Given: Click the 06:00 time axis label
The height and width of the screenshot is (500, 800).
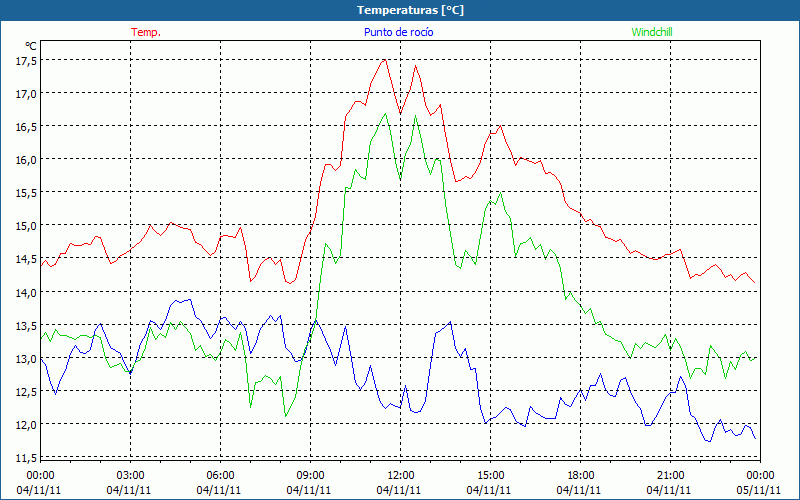Looking at the screenshot, I should (220, 476).
